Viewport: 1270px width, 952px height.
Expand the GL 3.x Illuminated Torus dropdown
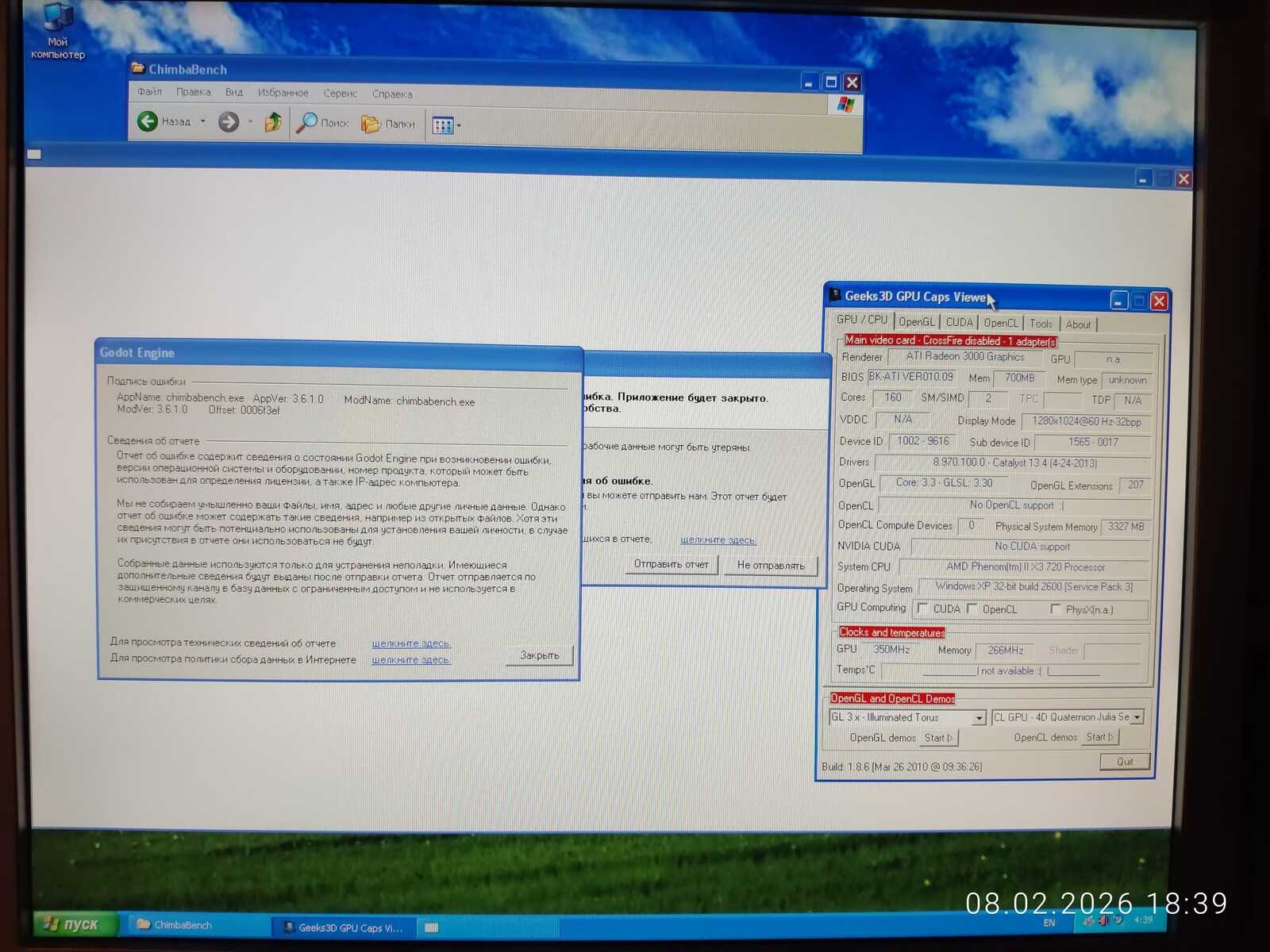979,718
